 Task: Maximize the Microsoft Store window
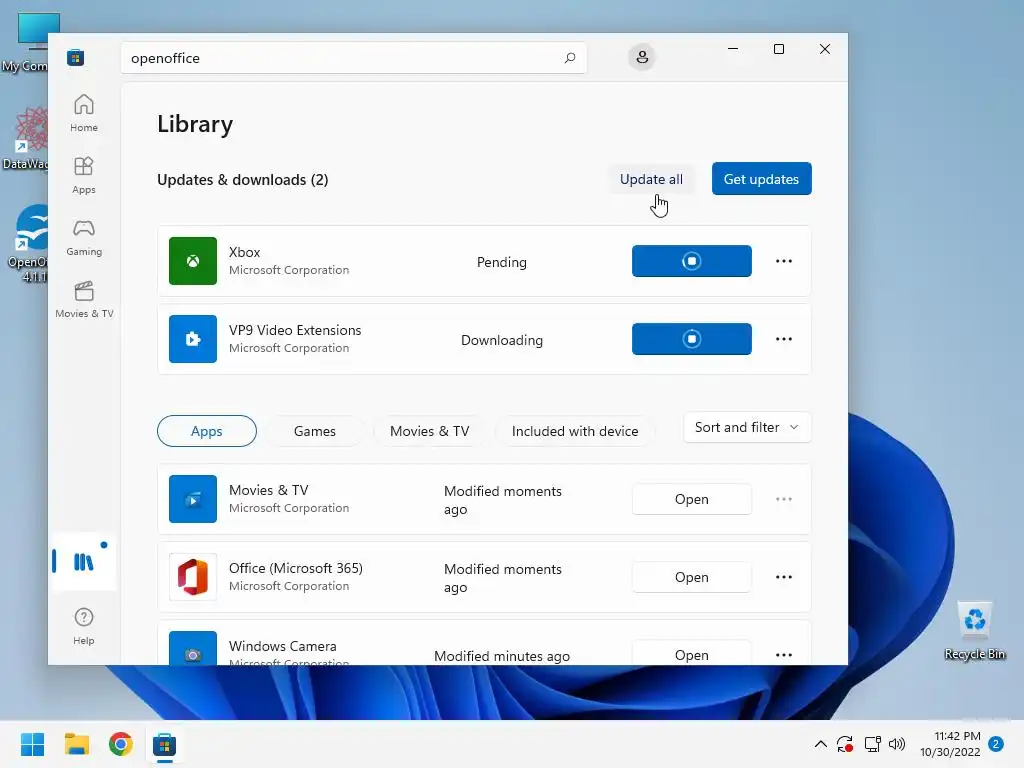(778, 49)
